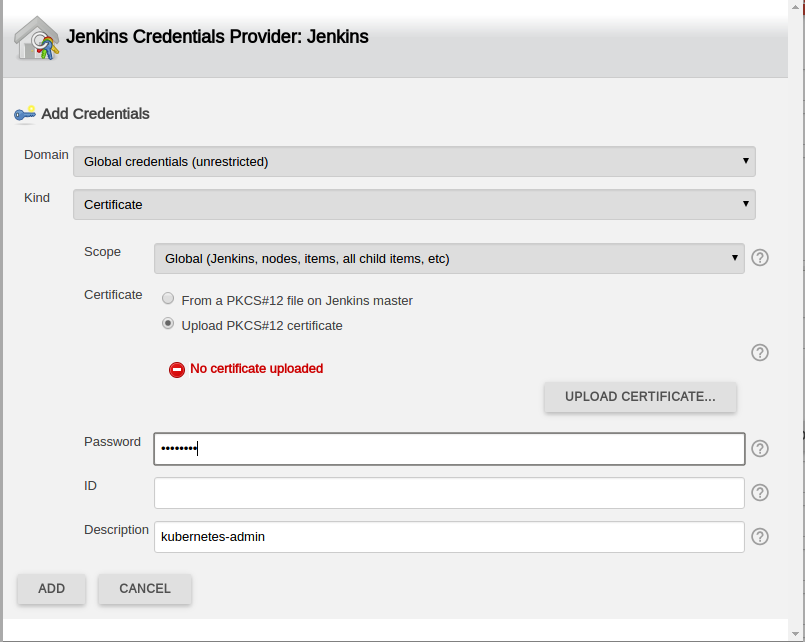Click the red no-certificate error icon
Image resolution: width=805 pixels, height=642 pixels.
click(177, 369)
